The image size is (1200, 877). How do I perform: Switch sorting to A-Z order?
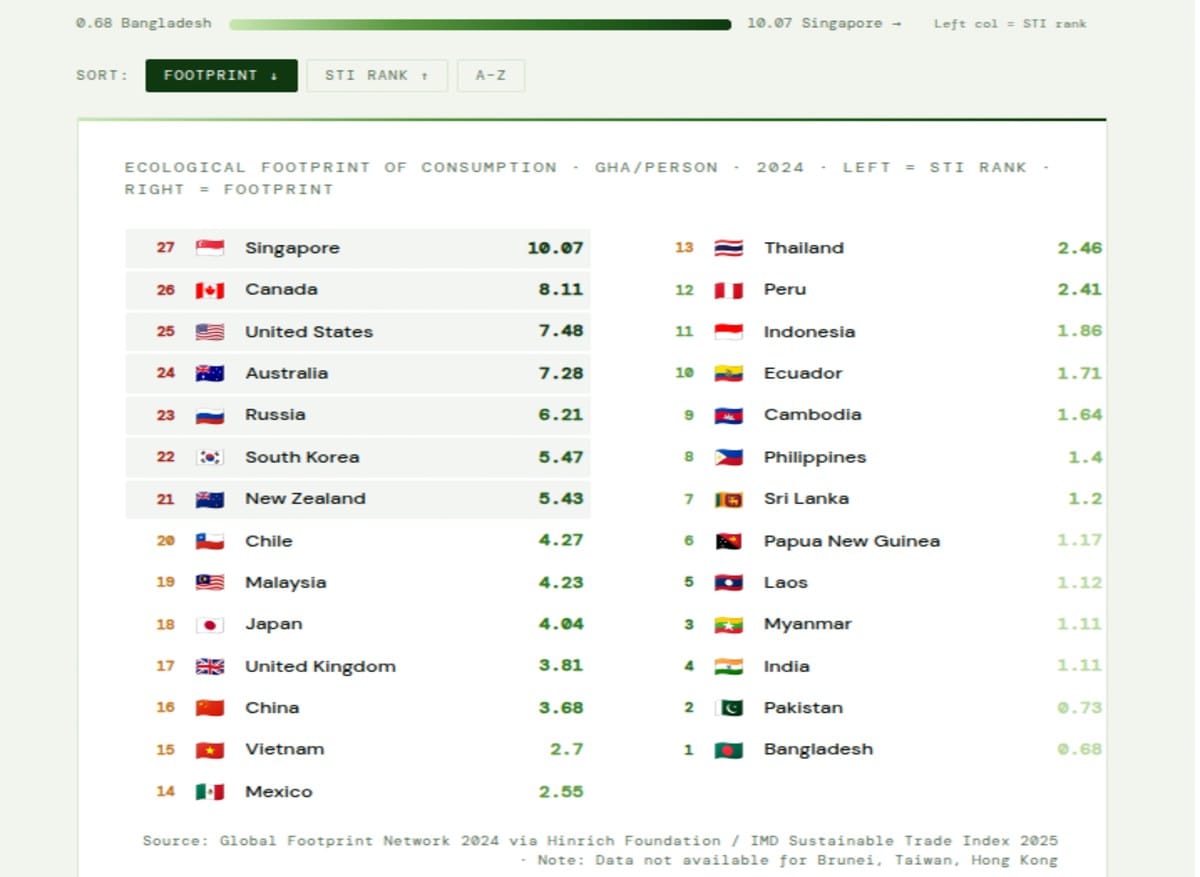[490, 75]
